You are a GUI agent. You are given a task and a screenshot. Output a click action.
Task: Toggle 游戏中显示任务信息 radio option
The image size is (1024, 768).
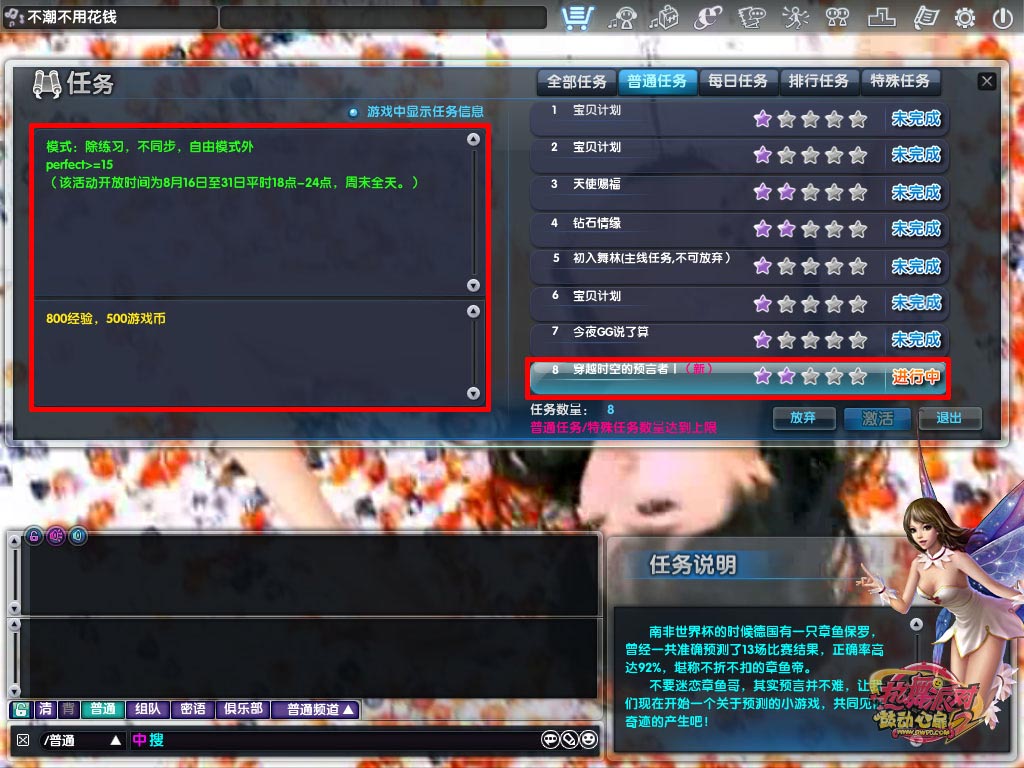[353, 112]
